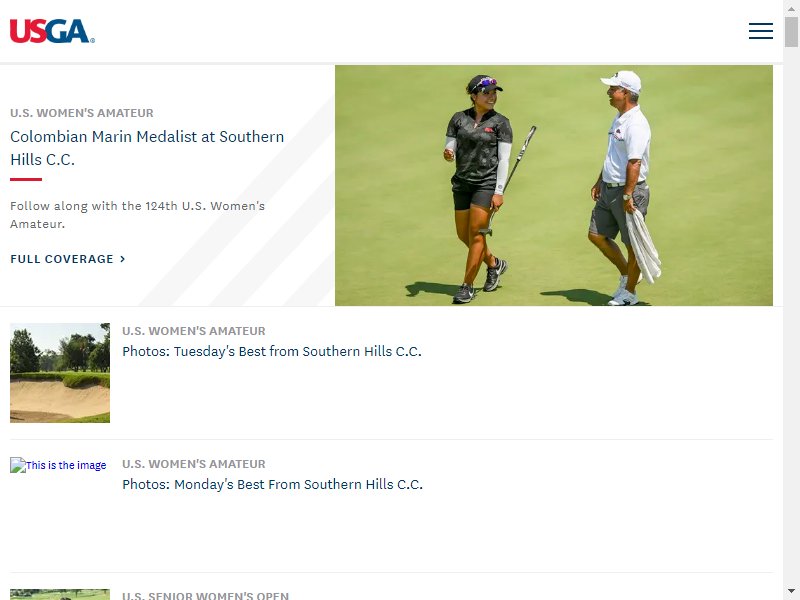
Task: Open the Full Coverage link
Action: 67,259
